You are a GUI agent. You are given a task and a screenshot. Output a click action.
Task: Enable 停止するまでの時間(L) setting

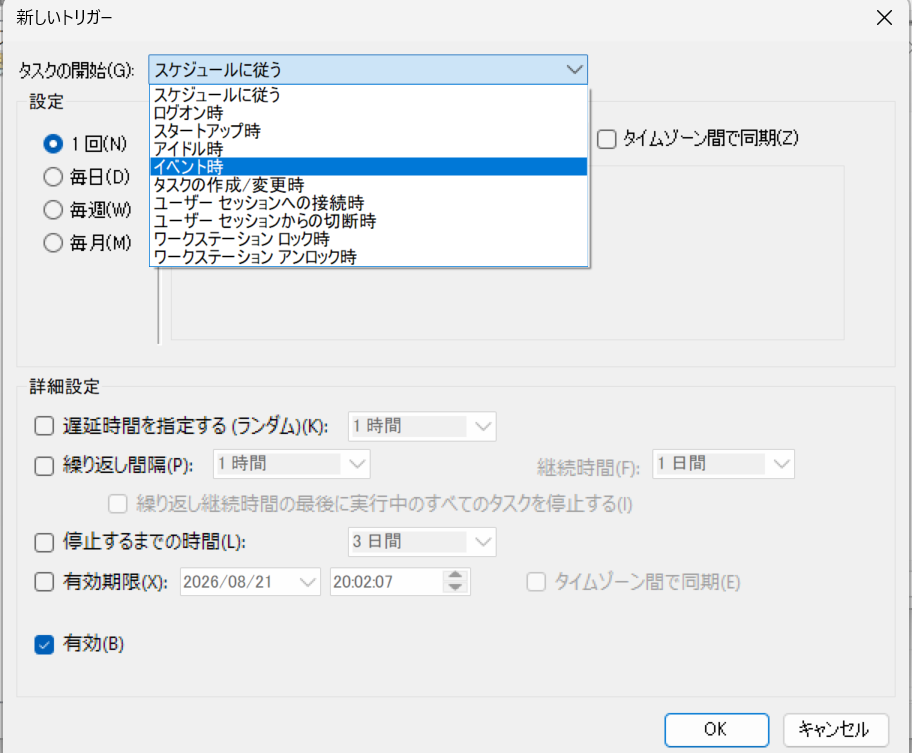[x=44, y=541]
